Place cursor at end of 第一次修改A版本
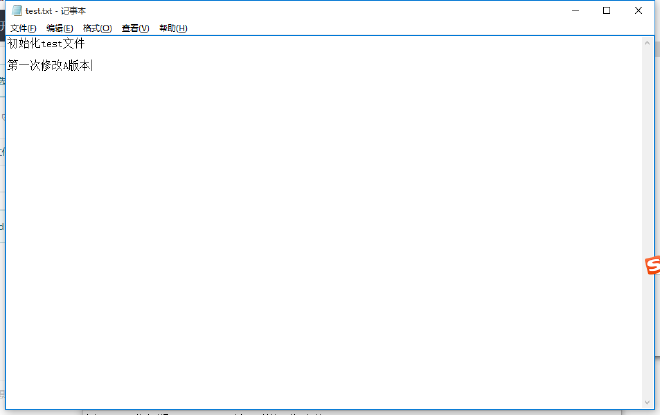The height and width of the screenshot is (415, 660). coord(92,65)
